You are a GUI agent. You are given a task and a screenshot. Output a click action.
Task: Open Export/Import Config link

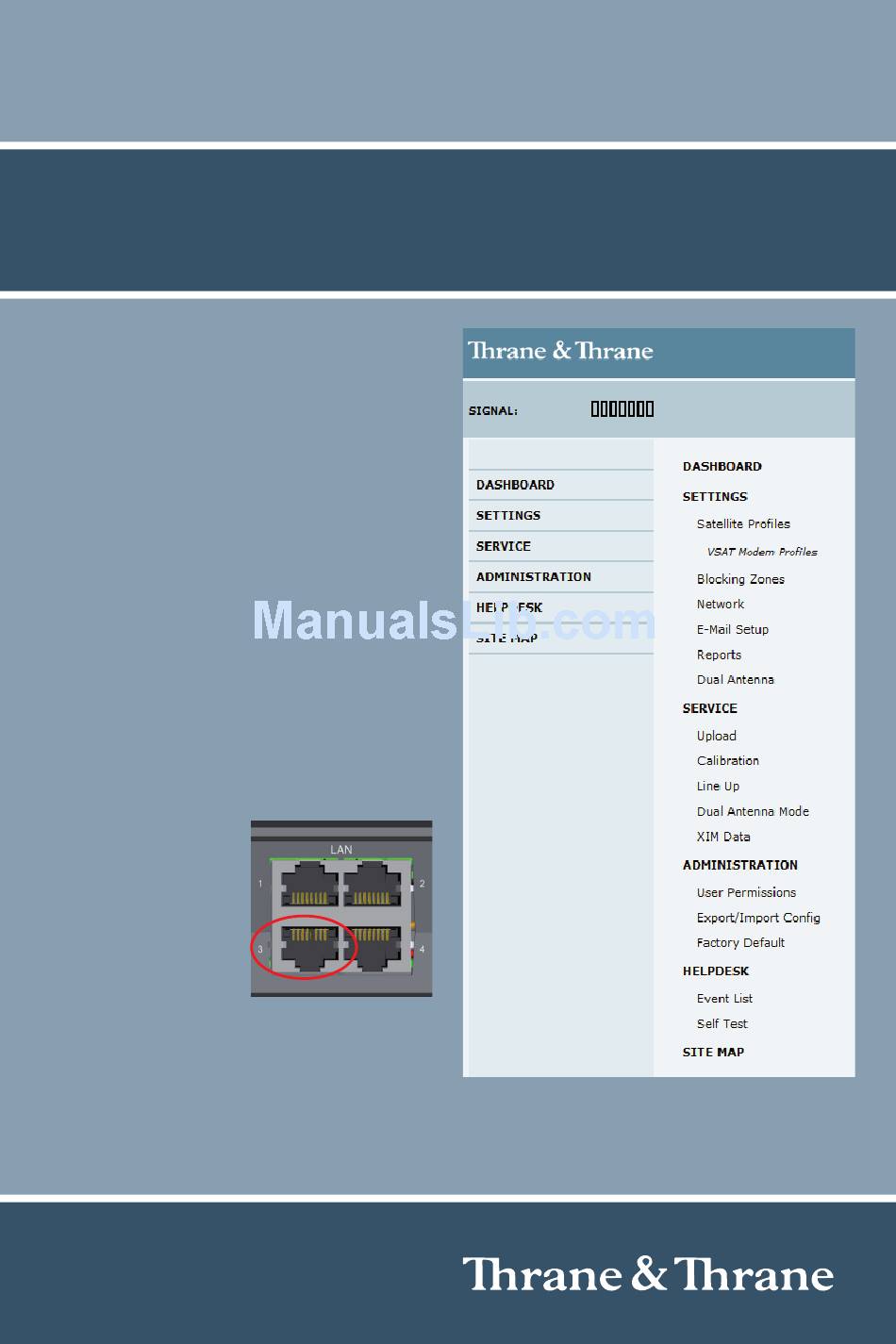coord(758,918)
